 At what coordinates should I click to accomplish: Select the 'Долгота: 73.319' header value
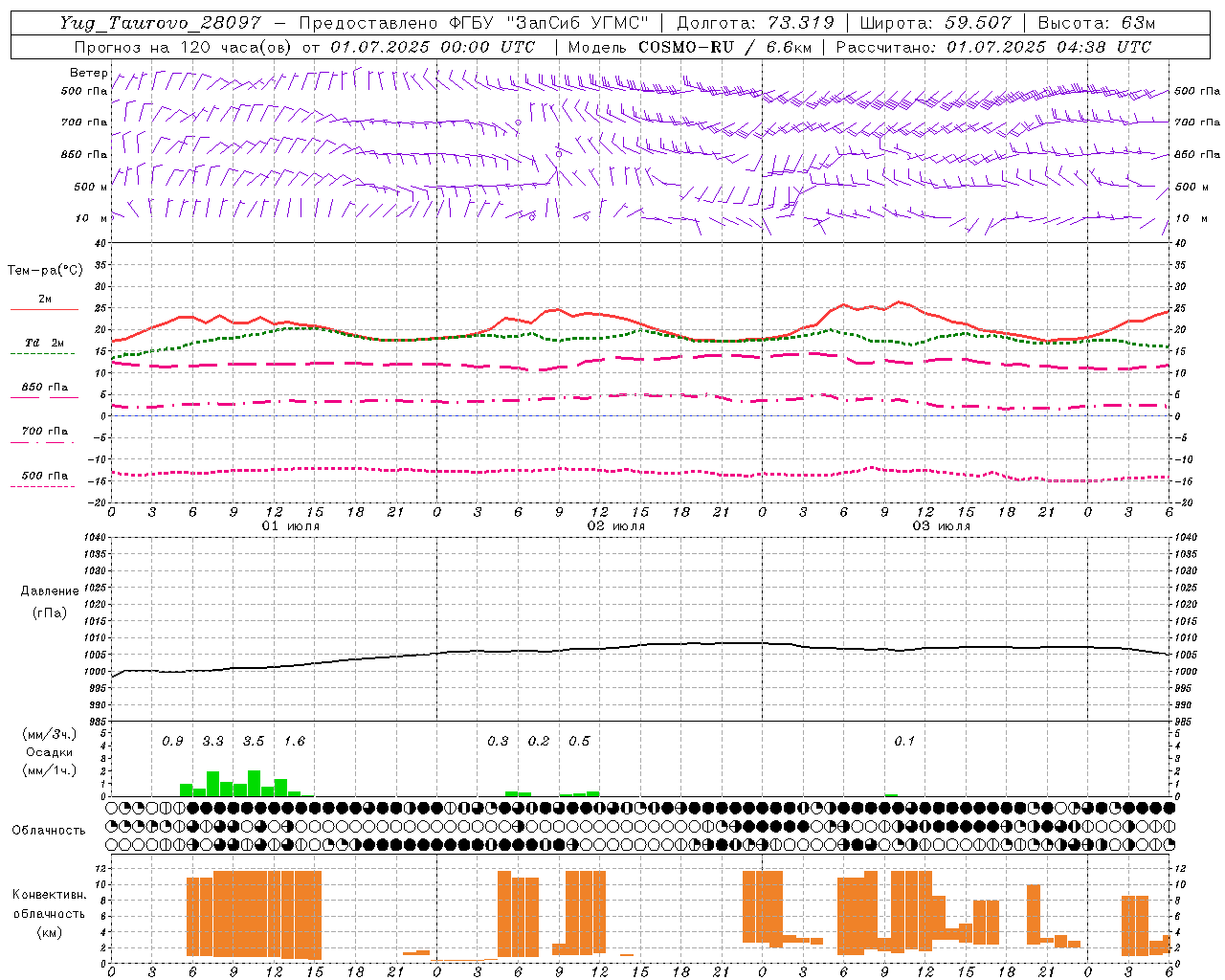coord(755,23)
